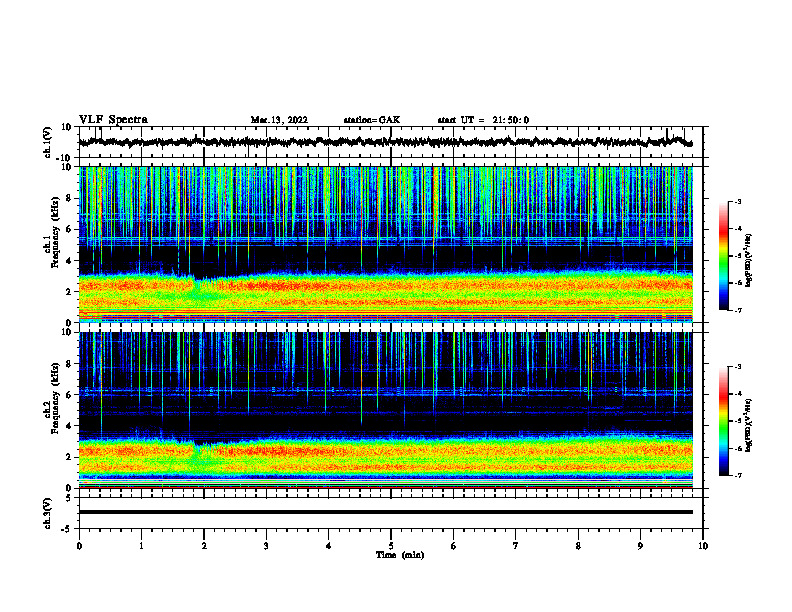792x612 pixels.
Task: Click time axis tick label "4"
Action: pyautogui.click(x=328, y=546)
